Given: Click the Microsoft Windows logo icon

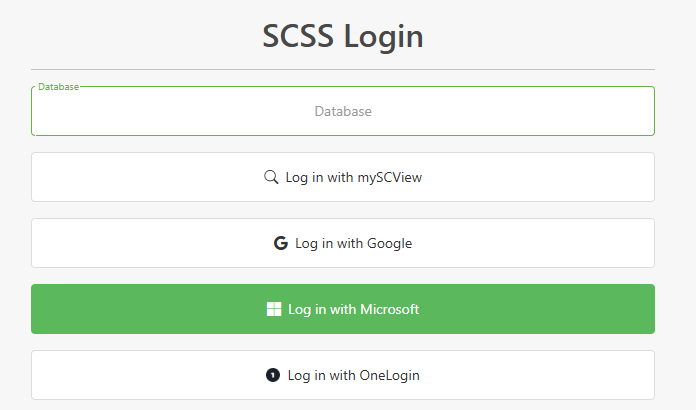Looking at the screenshot, I should click(x=274, y=309).
